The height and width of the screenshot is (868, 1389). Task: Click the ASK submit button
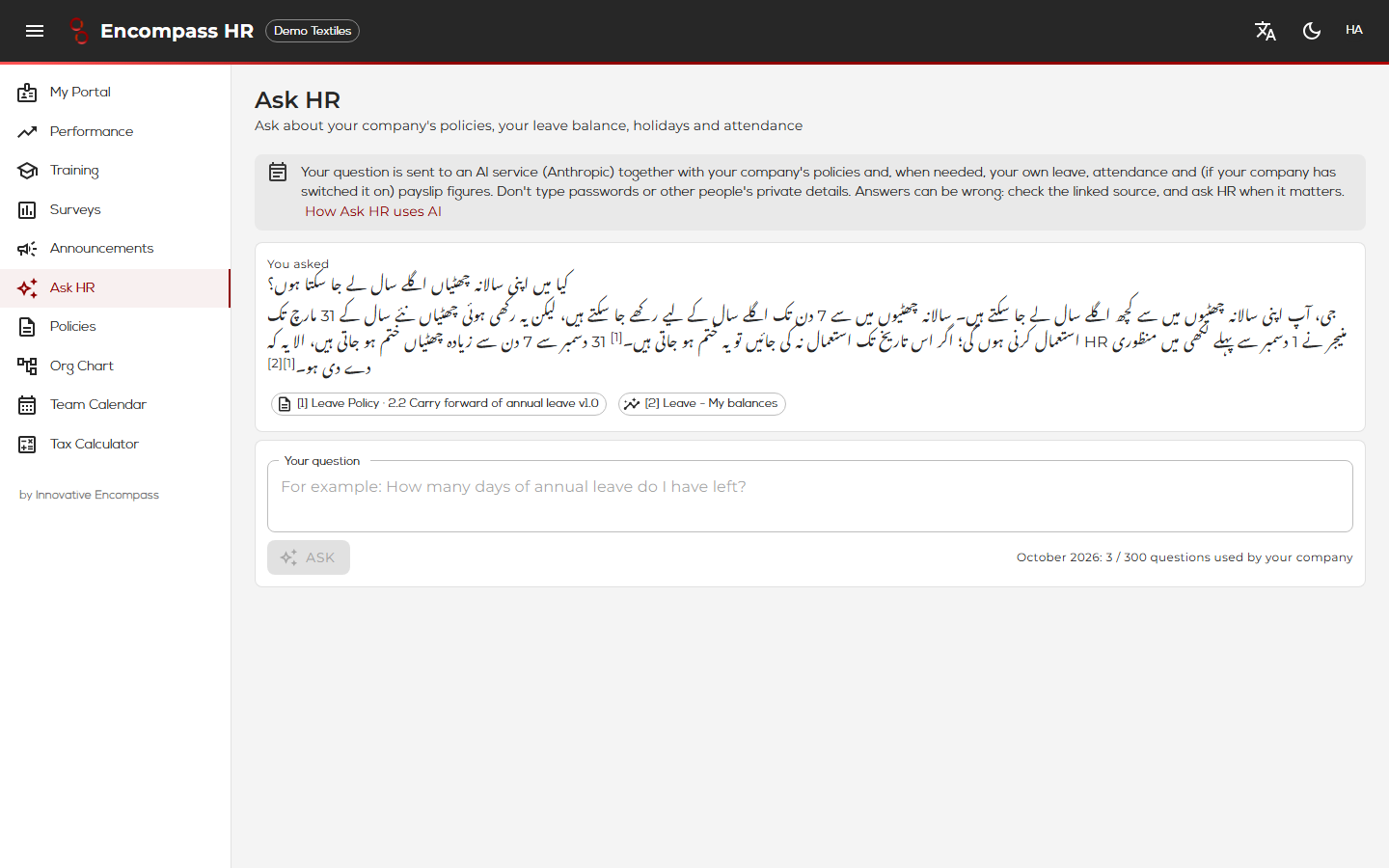point(309,557)
